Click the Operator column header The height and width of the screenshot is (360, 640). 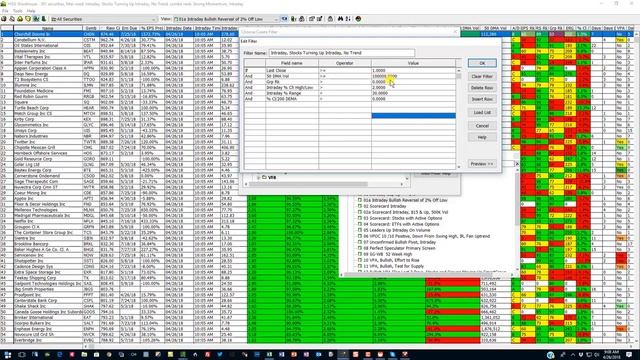click(345, 63)
